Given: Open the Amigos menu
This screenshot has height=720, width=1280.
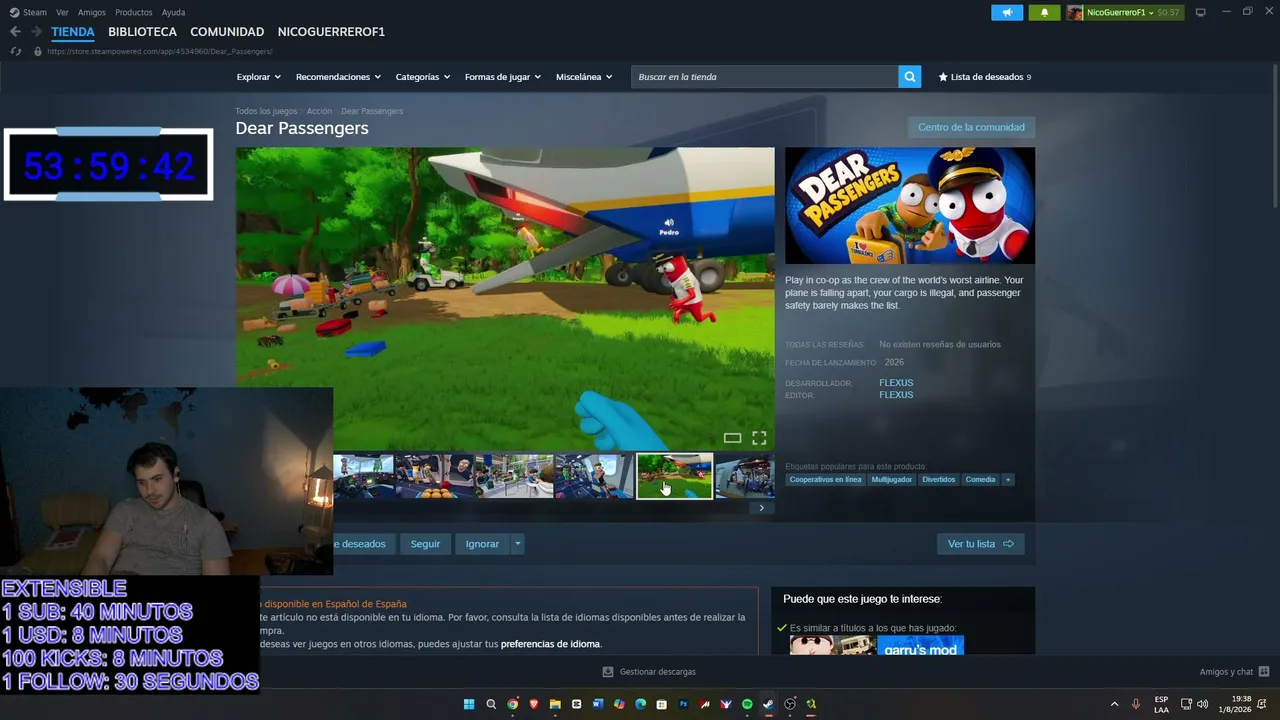Looking at the screenshot, I should click(92, 13).
